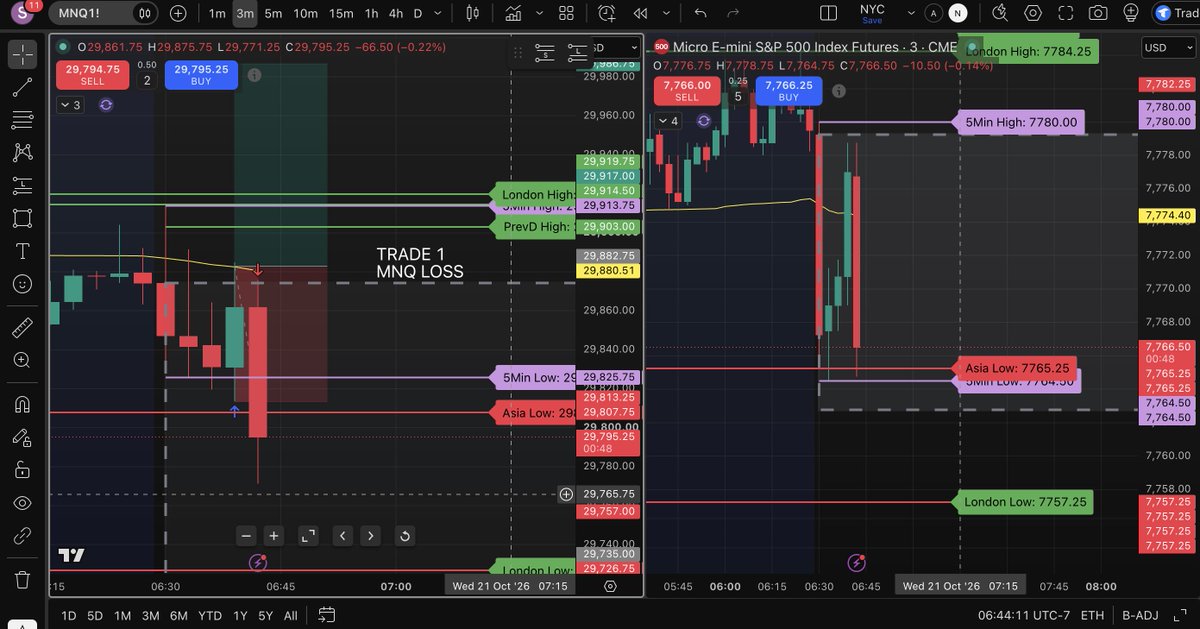The width and height of the screenshot is (1200, 629).
Task: Click the 7,766.25 BUY button
Action: click(x=788, y=91)
